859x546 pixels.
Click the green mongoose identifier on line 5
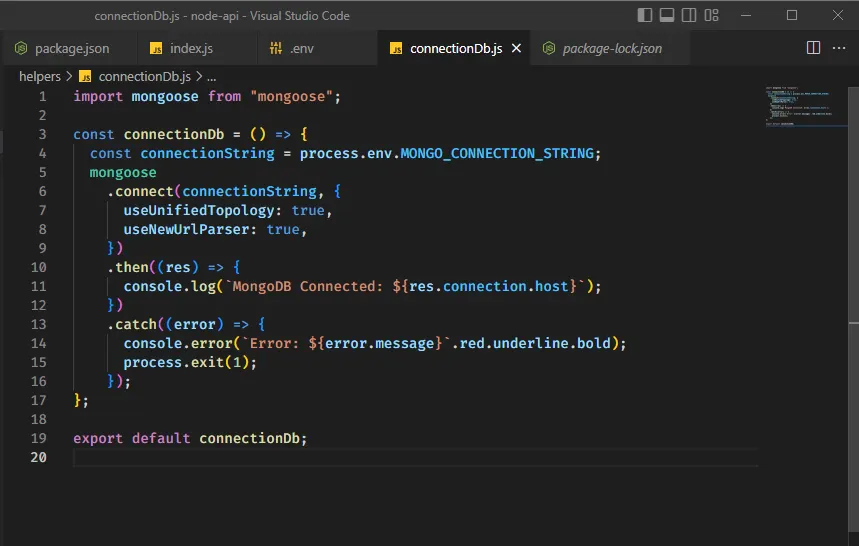(123, 173)
